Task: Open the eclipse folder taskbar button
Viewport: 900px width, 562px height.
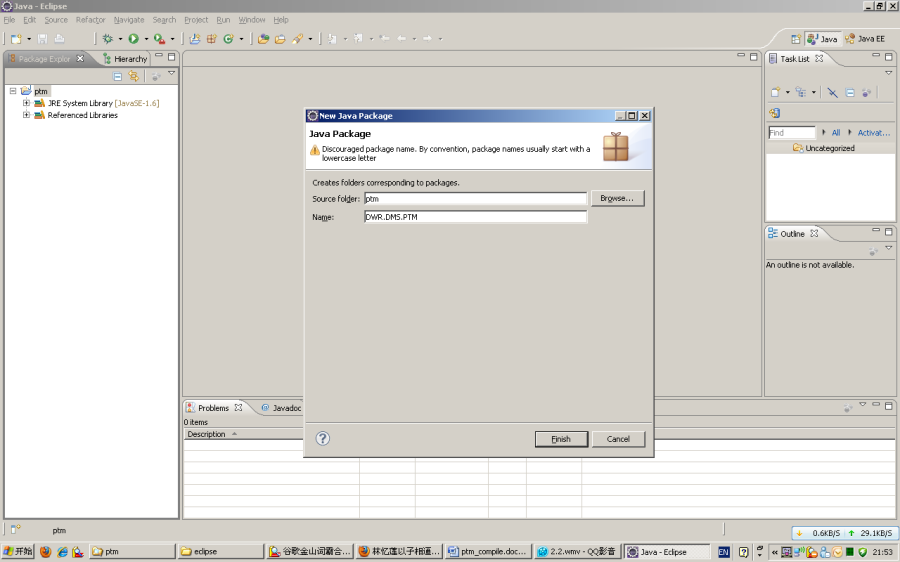Action: [x=221, y=552]
